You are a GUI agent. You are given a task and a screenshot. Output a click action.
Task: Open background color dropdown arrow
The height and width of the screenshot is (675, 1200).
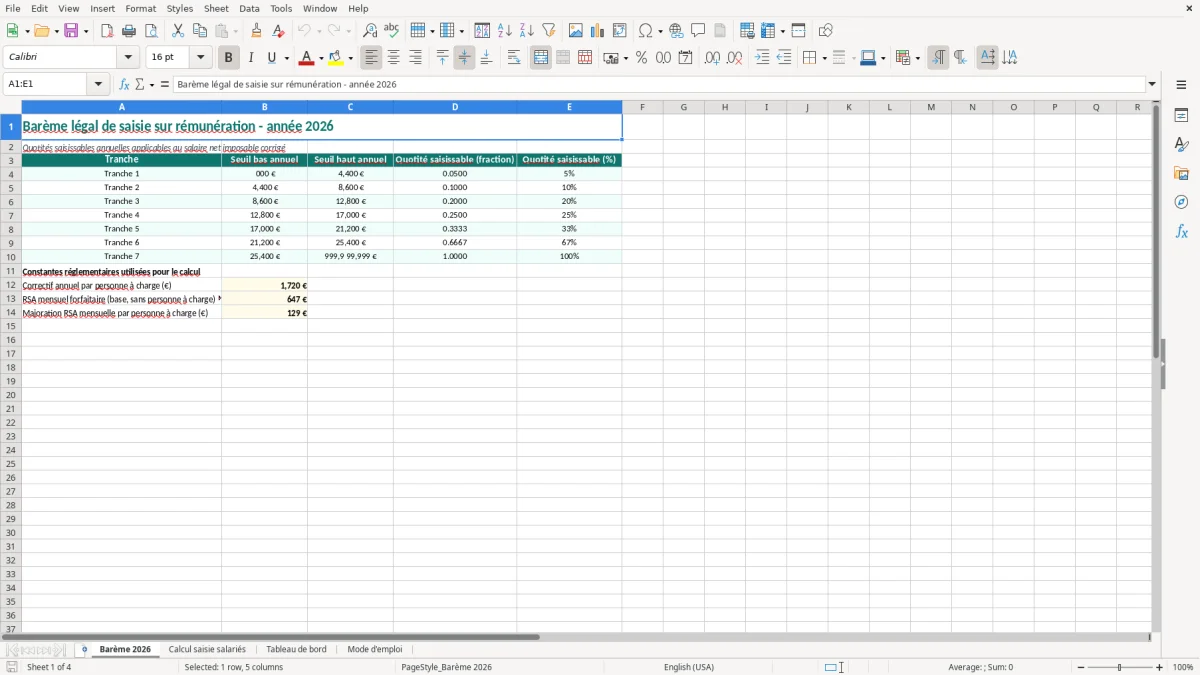click(x=350, y=58)
